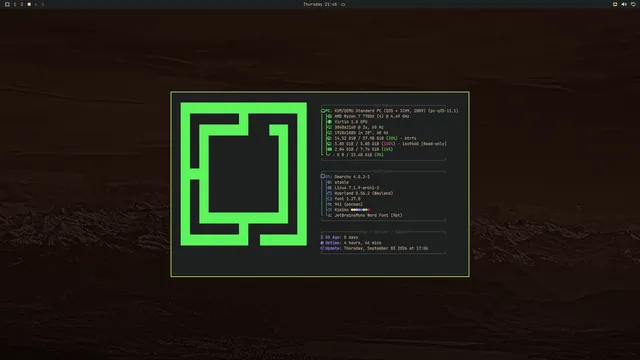Click the PC icon in hardware section

click(323, 111)
